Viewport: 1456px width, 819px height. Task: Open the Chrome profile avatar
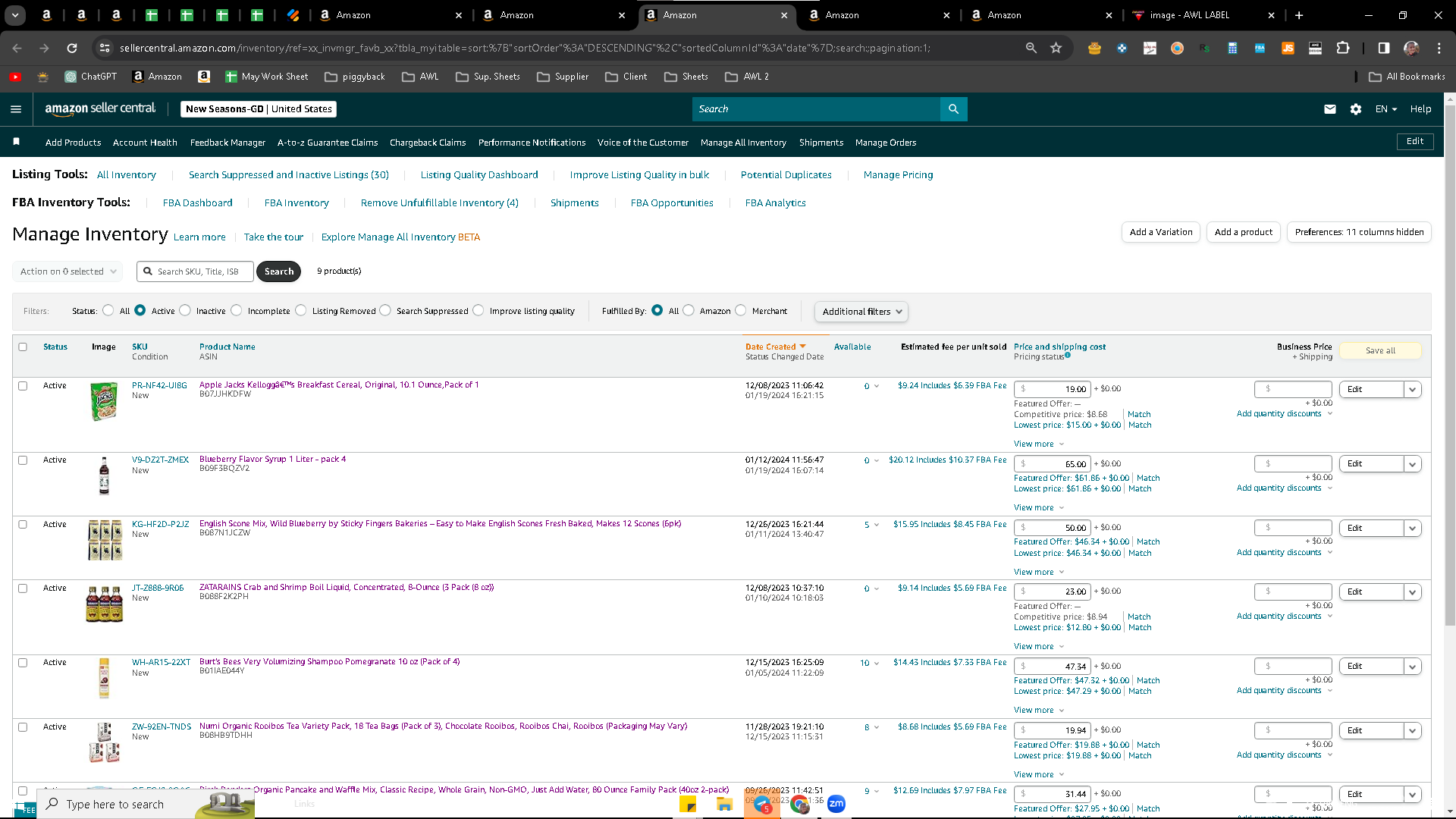1411,48
